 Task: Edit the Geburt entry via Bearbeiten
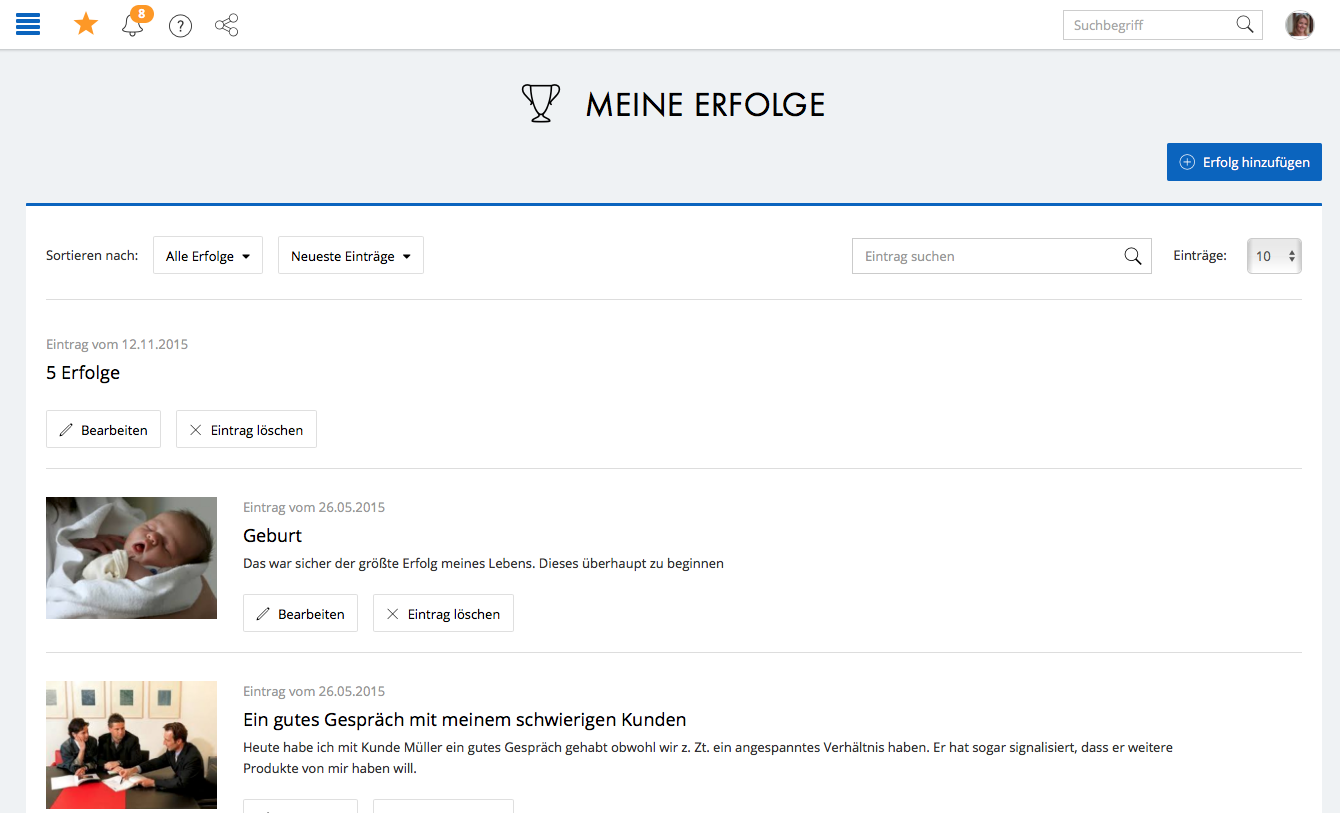tap(300, 613)
